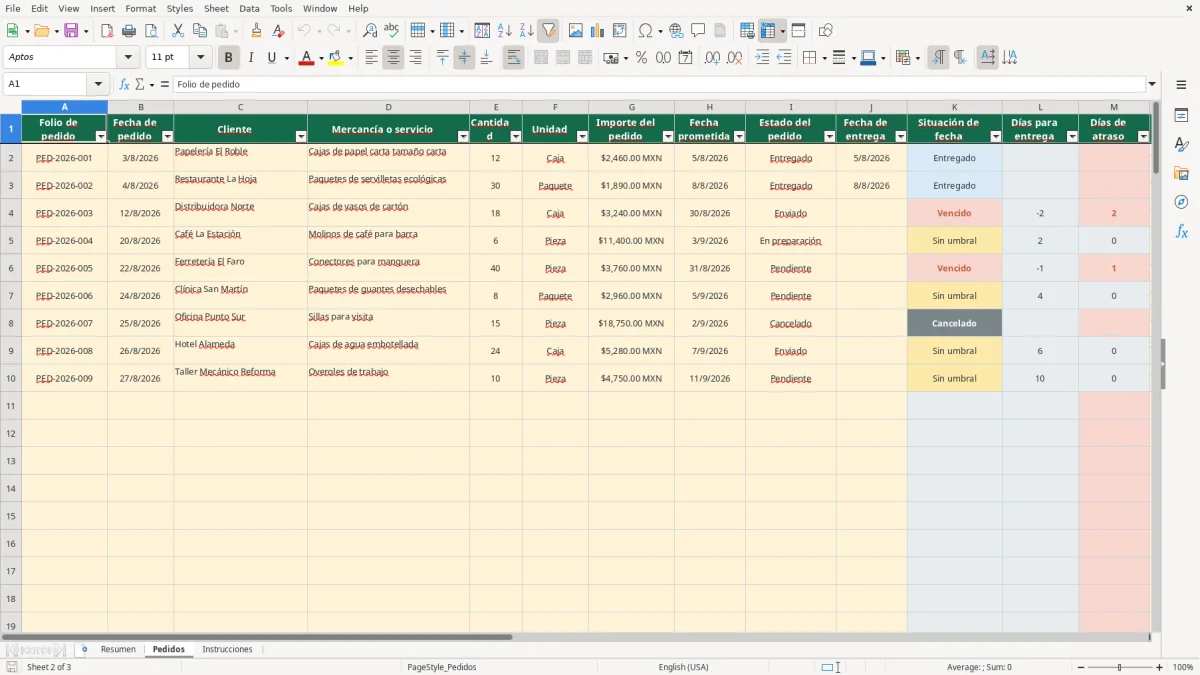Click the Insert Special Character omega icon
Screen dimensions: 1200x675
[646, 31]
